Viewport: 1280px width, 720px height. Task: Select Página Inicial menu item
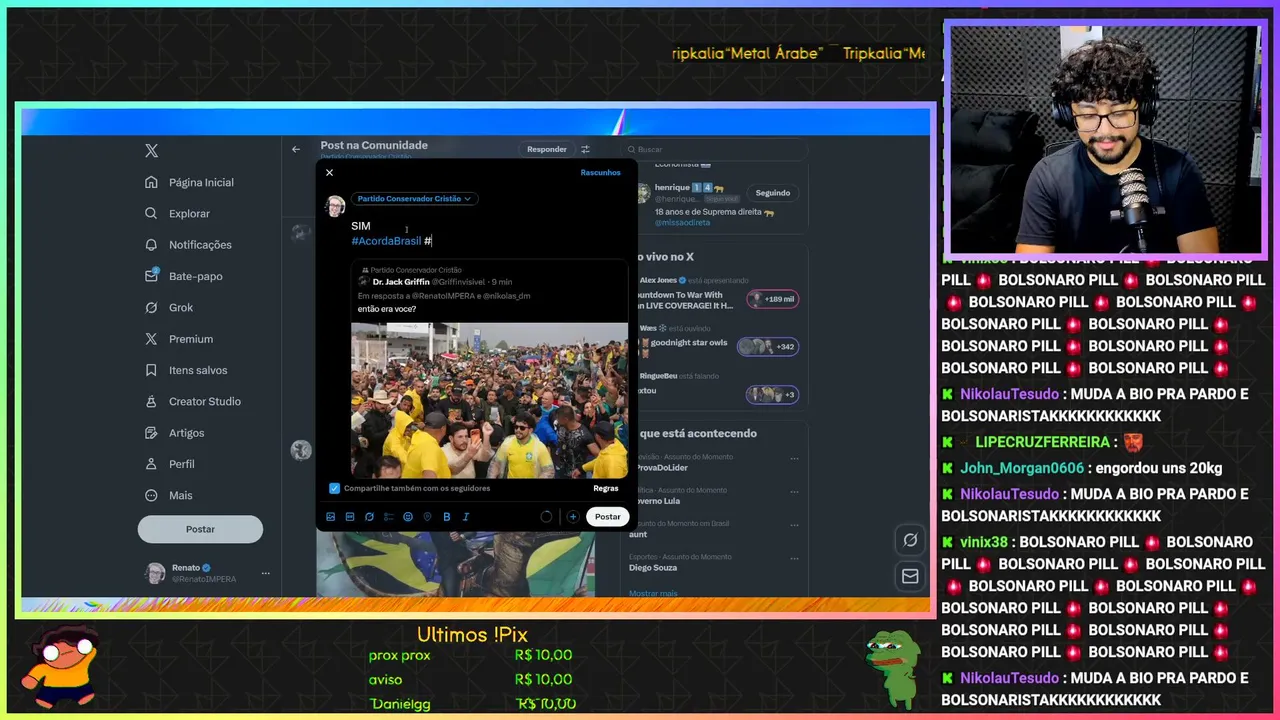(201, 182)
